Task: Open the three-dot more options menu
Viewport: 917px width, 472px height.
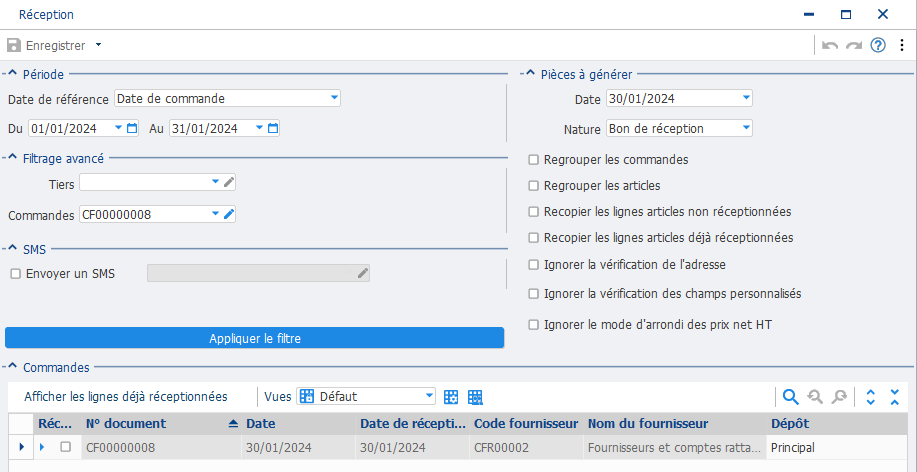Action: point(901,45)
